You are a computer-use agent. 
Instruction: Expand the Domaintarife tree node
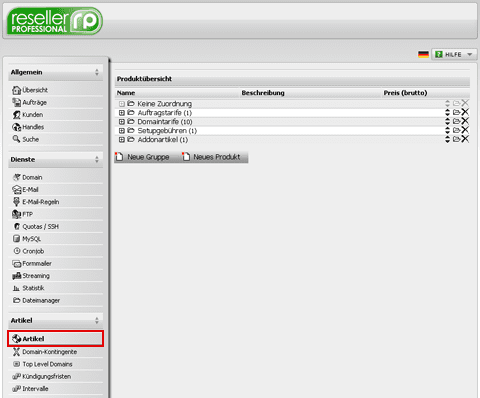click(122, 122)
